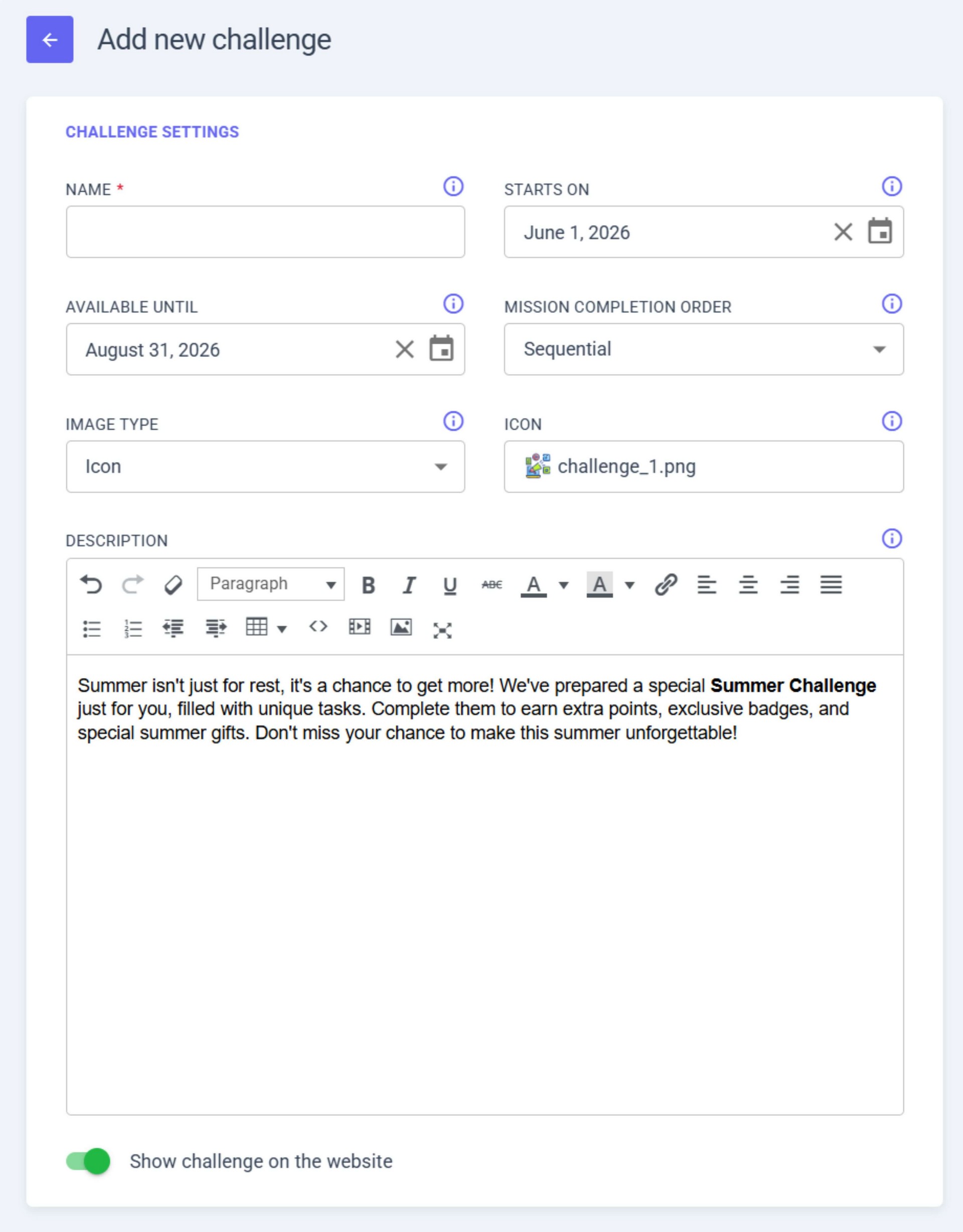Click the Name input field

click(x=265, y=232)
